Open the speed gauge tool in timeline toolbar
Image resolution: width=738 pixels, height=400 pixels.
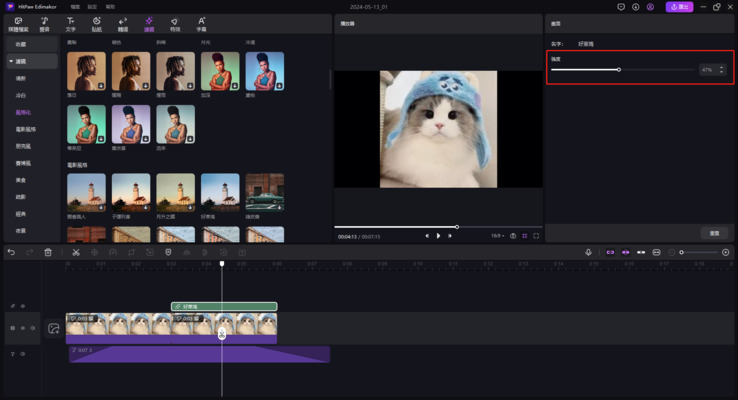113,253
